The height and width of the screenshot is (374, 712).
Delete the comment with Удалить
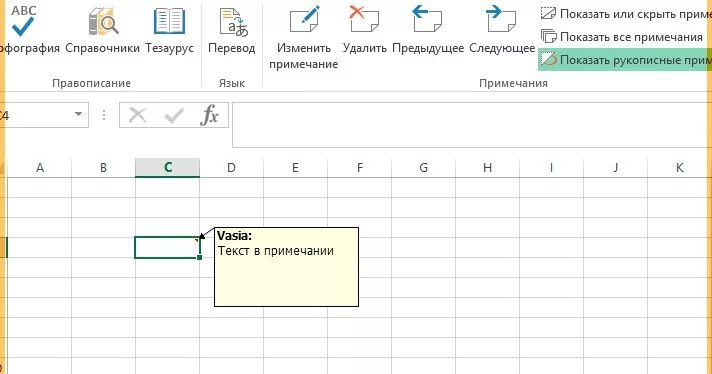coord(365,30)
